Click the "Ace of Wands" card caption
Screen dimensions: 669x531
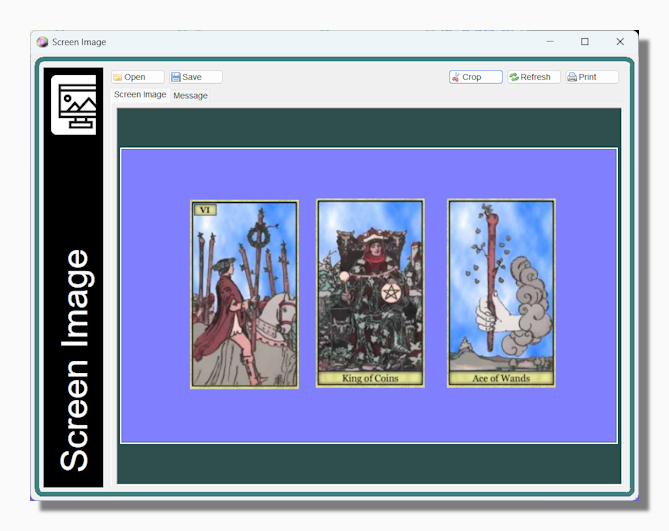pos(501,378)
